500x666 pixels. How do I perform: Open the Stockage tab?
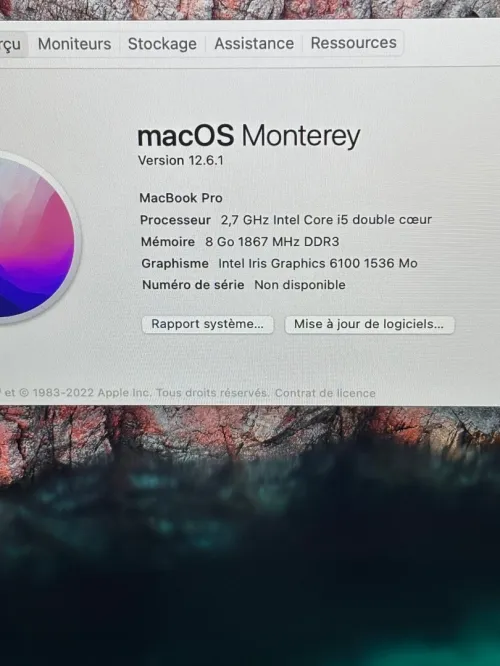click(x=162, y=44)
